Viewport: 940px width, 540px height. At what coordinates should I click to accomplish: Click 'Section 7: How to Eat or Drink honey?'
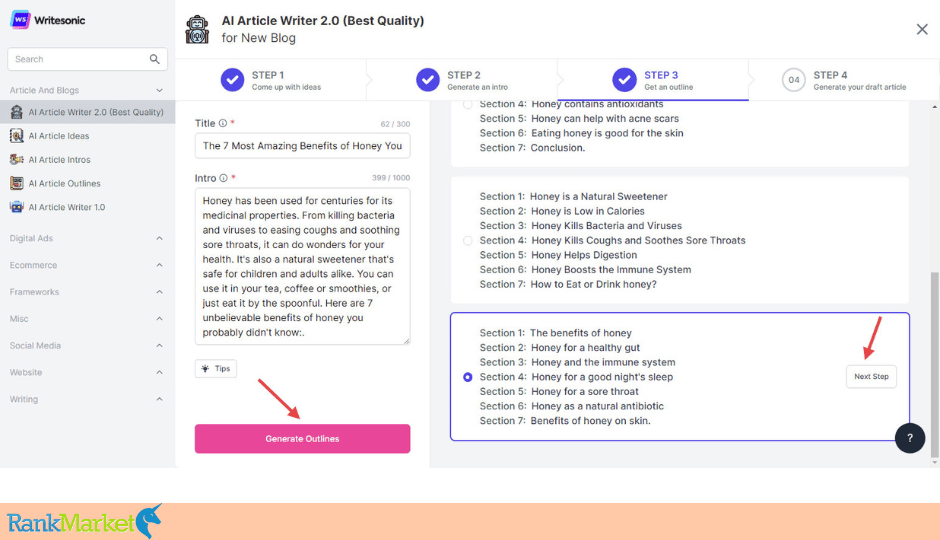(568, 284)
